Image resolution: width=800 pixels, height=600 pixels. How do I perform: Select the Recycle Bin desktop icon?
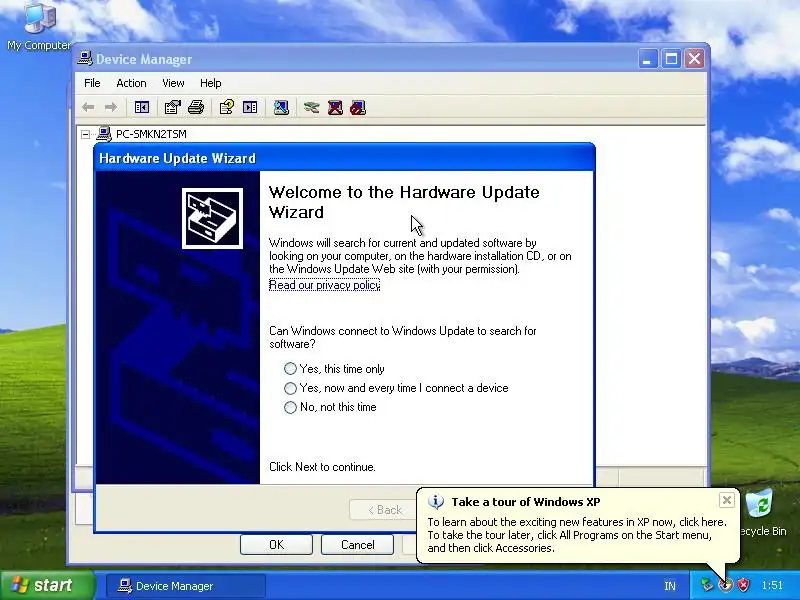coord(761,513)
